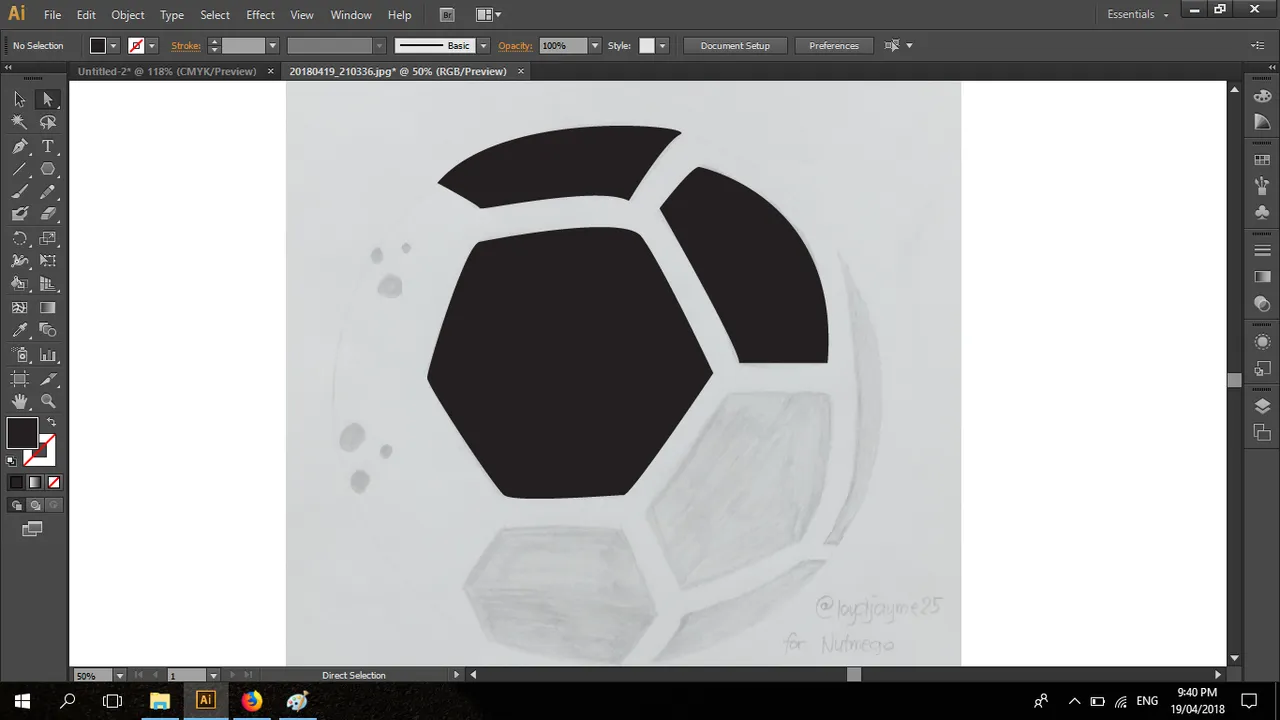The image size is (1280, 720).
Task: Open the File menu
Action: coord(52,15)
